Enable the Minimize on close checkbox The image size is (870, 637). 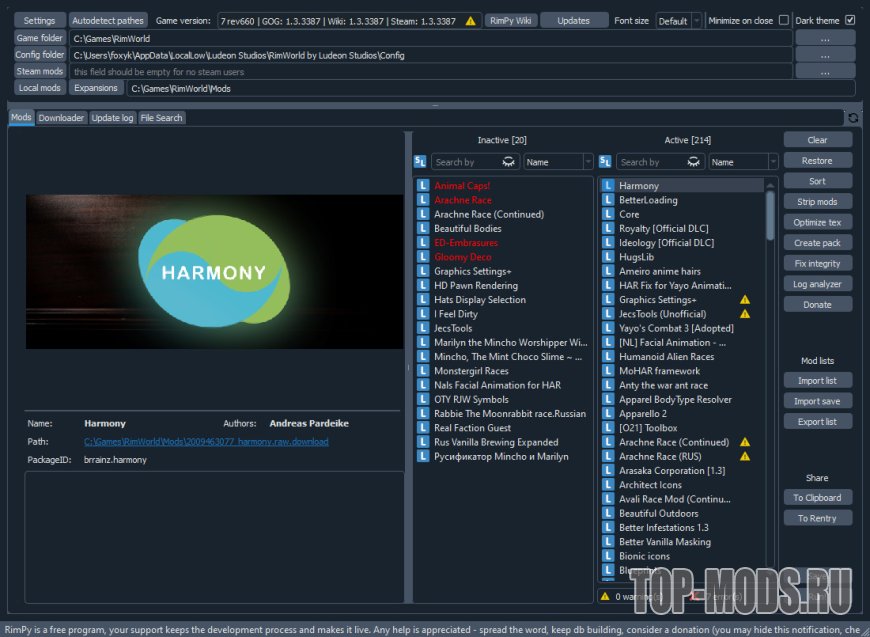click(x=783, y=20)
